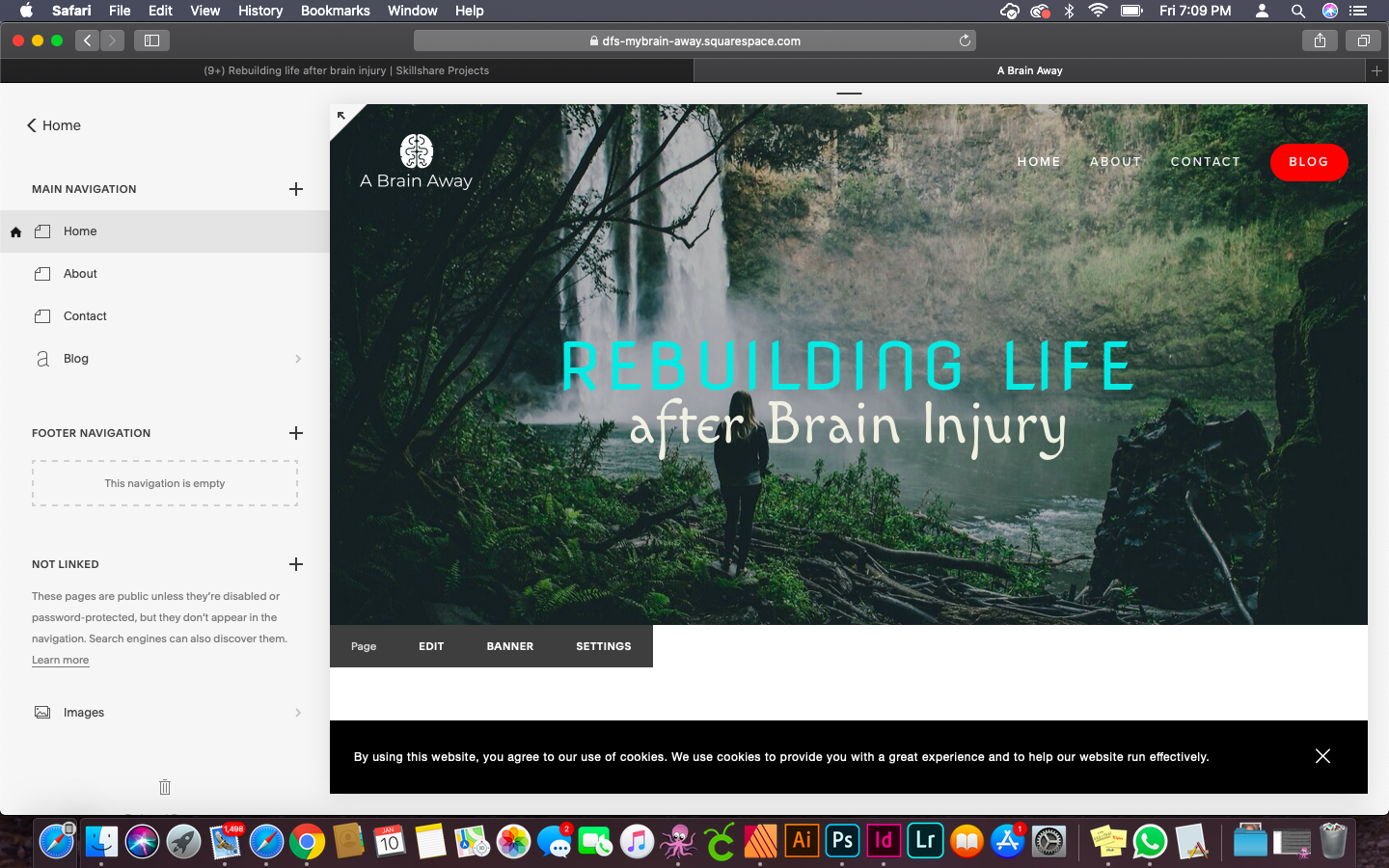1389x868 pixels.
Task: Select the Contact page in sidebar
Action: [165, 316]
